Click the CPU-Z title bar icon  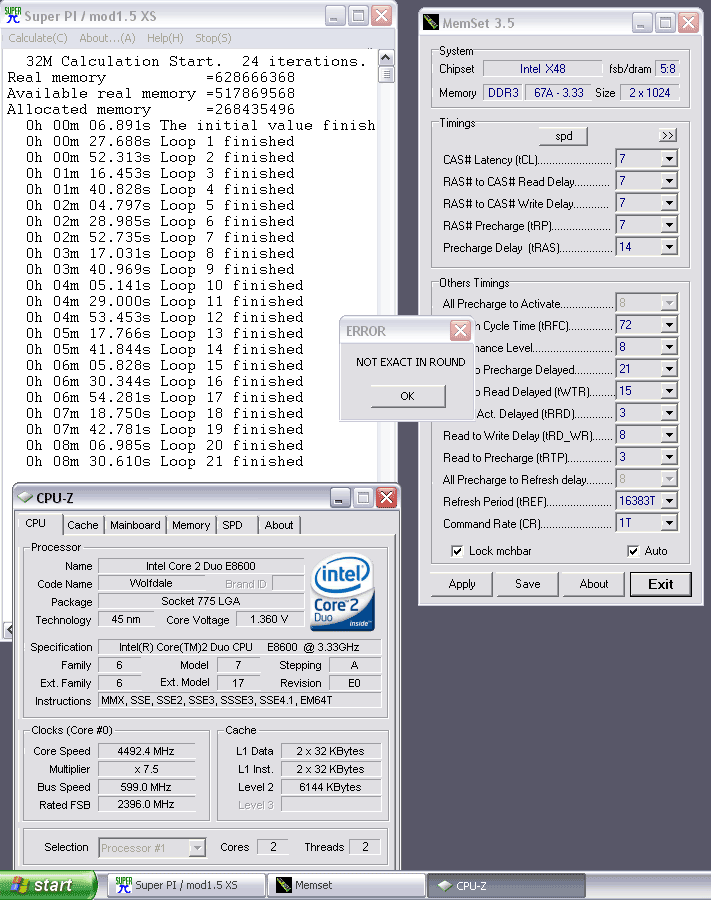[25, 497]
